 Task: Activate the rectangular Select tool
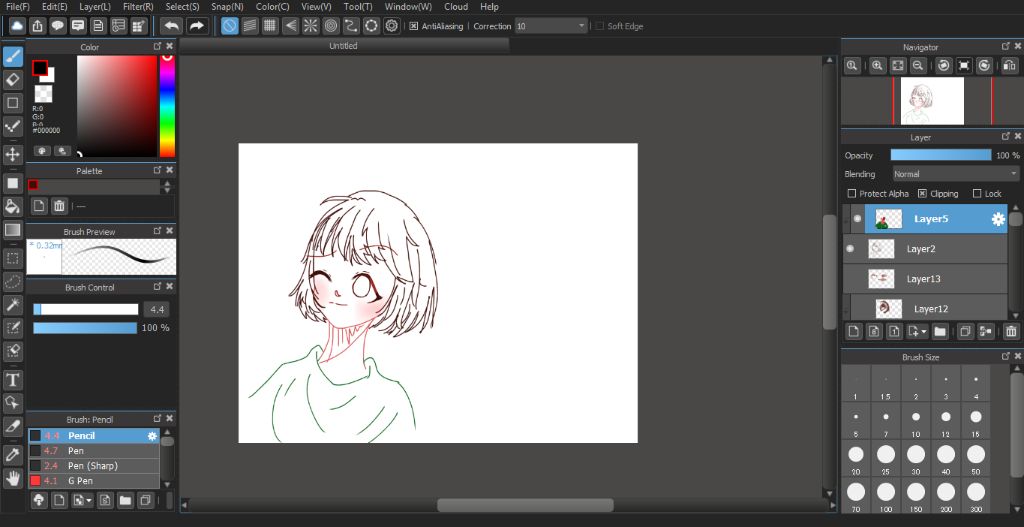pos(12,258)
